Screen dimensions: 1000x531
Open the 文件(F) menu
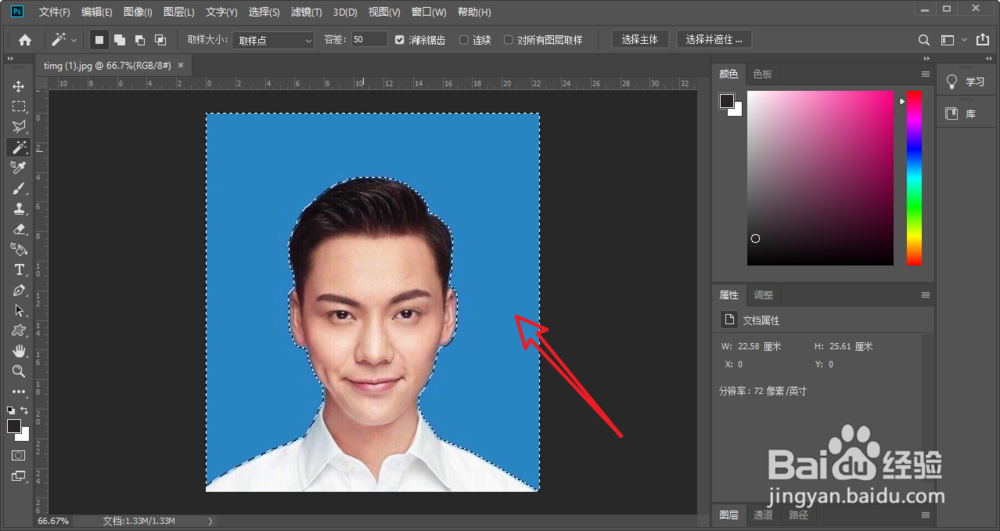[54, 12]
